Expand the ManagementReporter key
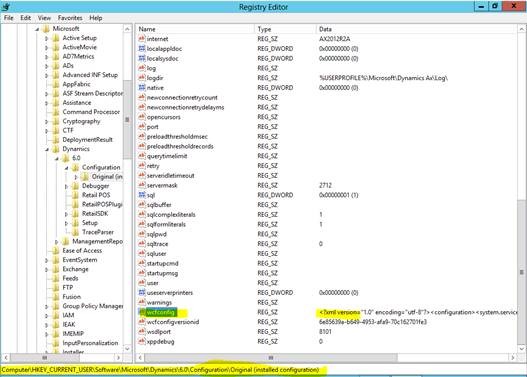This screenshot has width=527, height=377. coord(56,242)
